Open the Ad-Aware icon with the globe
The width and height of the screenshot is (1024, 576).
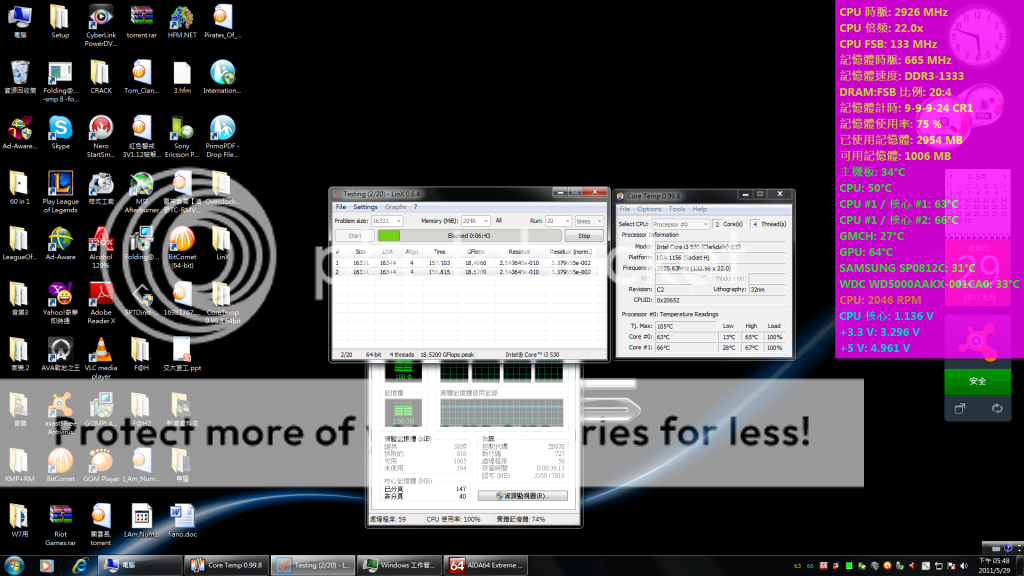tap(60, 244)
